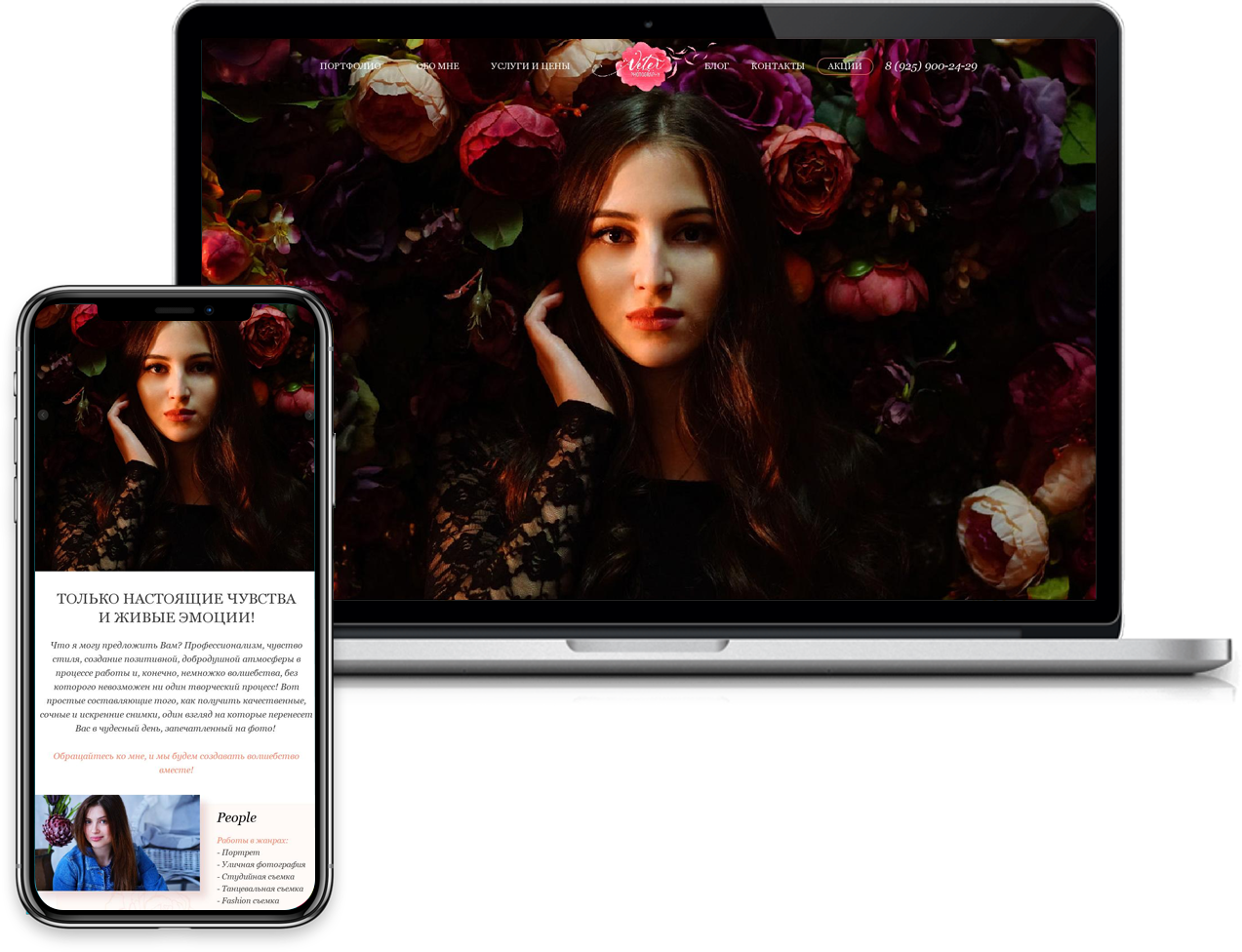Click the '- Портрет' list item
The width and height of the screenshot is (1242, 952).
(x=238, y=853)
